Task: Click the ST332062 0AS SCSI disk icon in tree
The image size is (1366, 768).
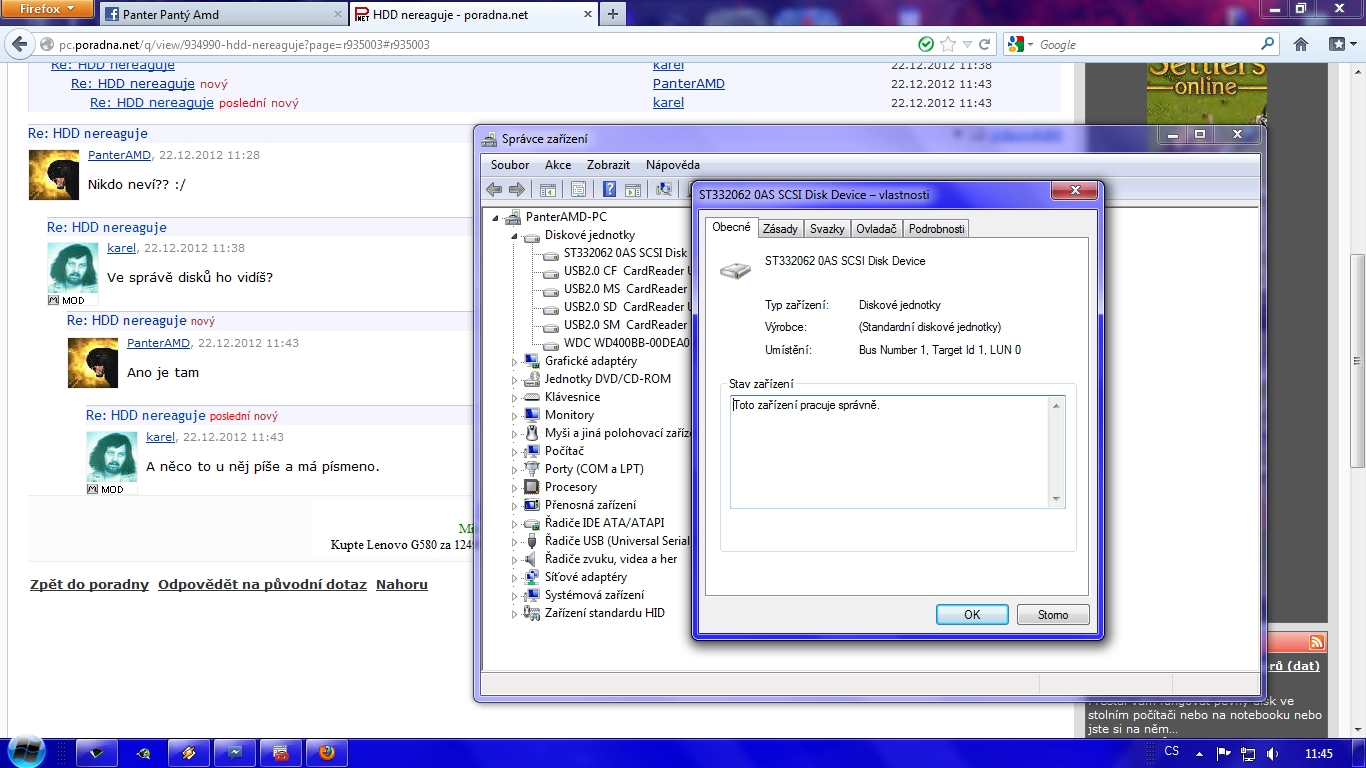Action: 551,254
